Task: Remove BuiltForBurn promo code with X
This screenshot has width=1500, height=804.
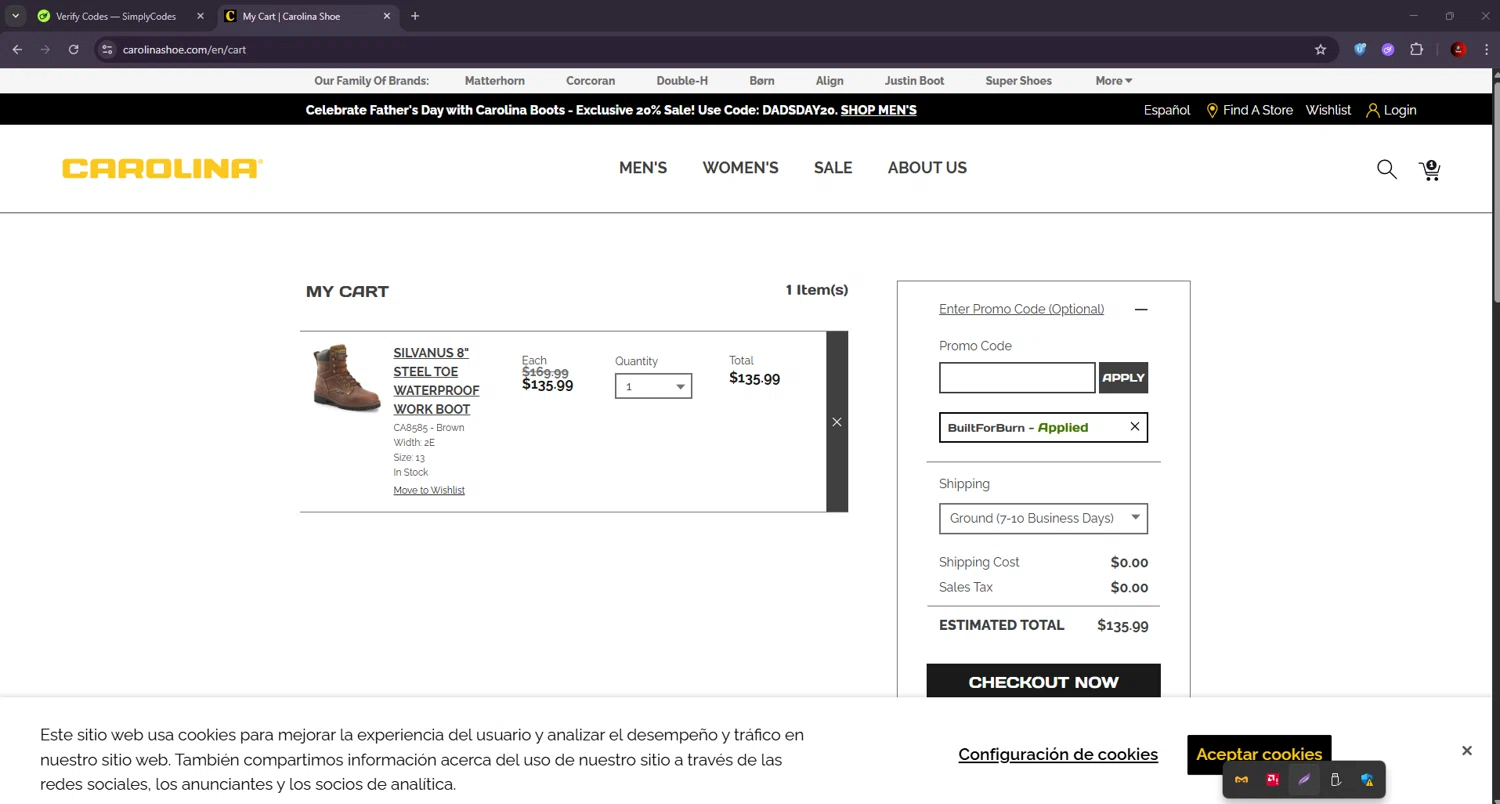Action: (1134, 427)
